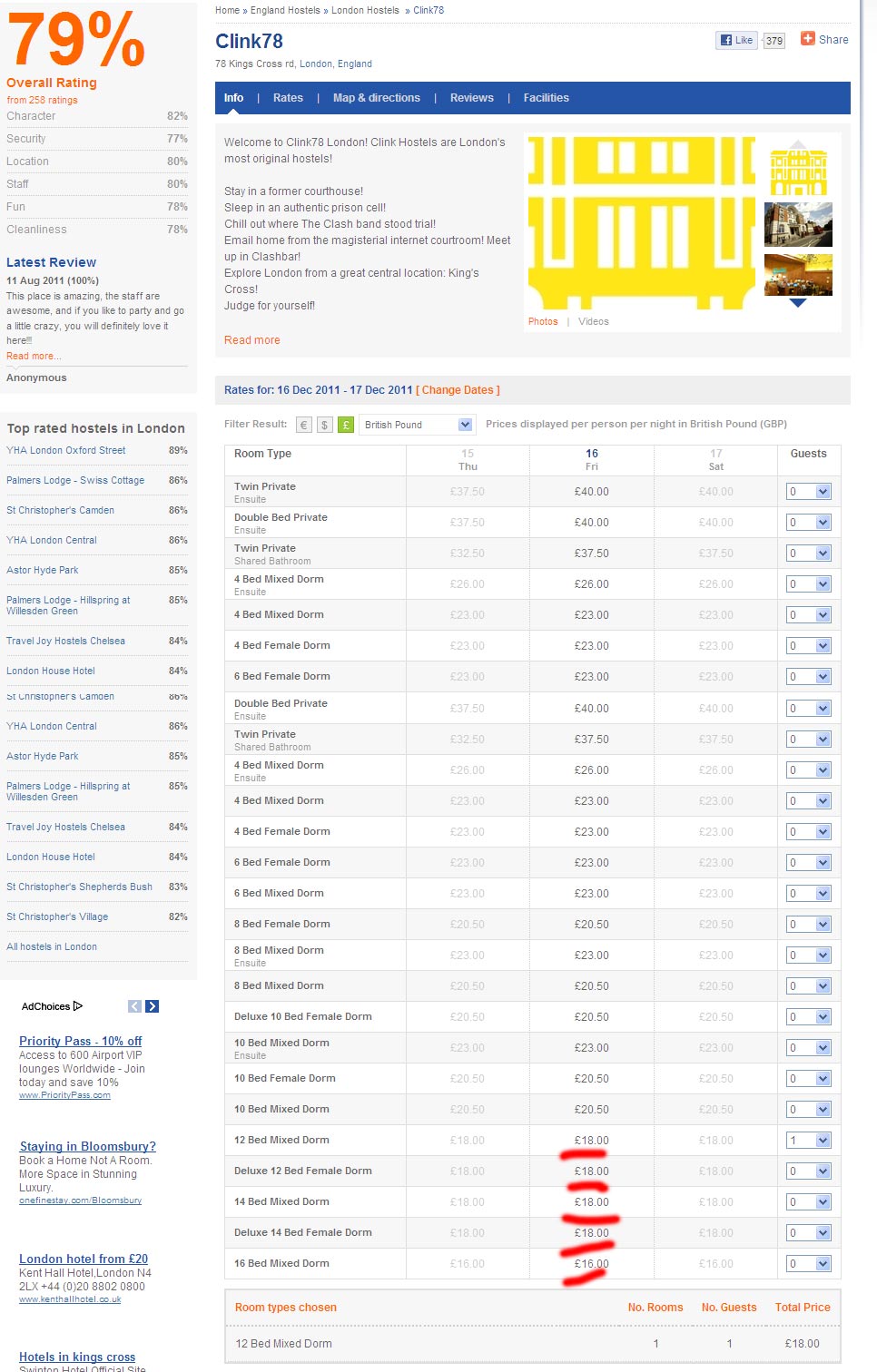Open Guests dropdown for 14 Bed Mixed Dorm
The width and height of the screenshot is (877, 1372).
click(x=809, y=1202)
